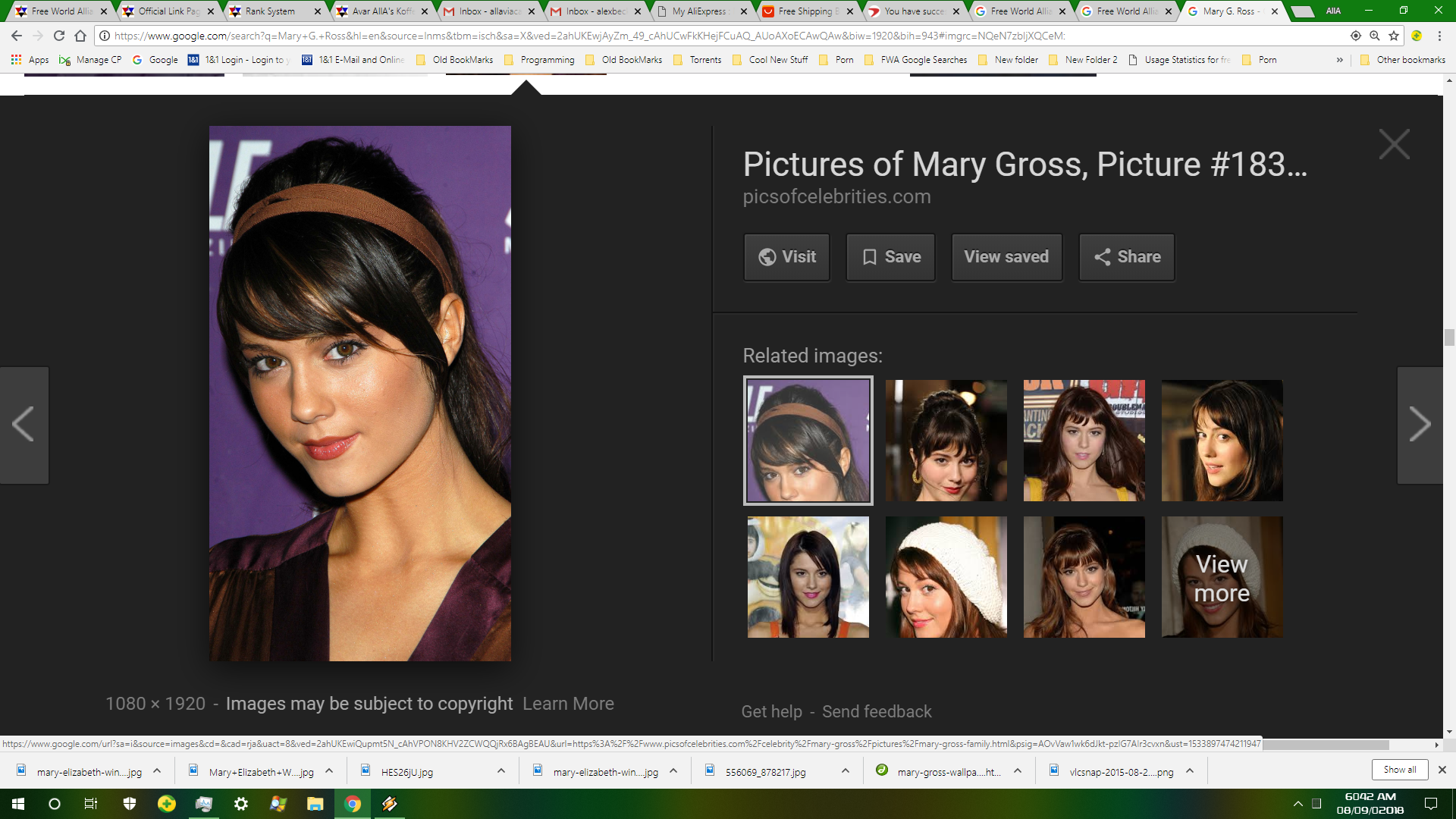Screen dimensions: 1456x819
Task: Open dropdown for 556069_878217.jpg download
Action: (846, 771)
